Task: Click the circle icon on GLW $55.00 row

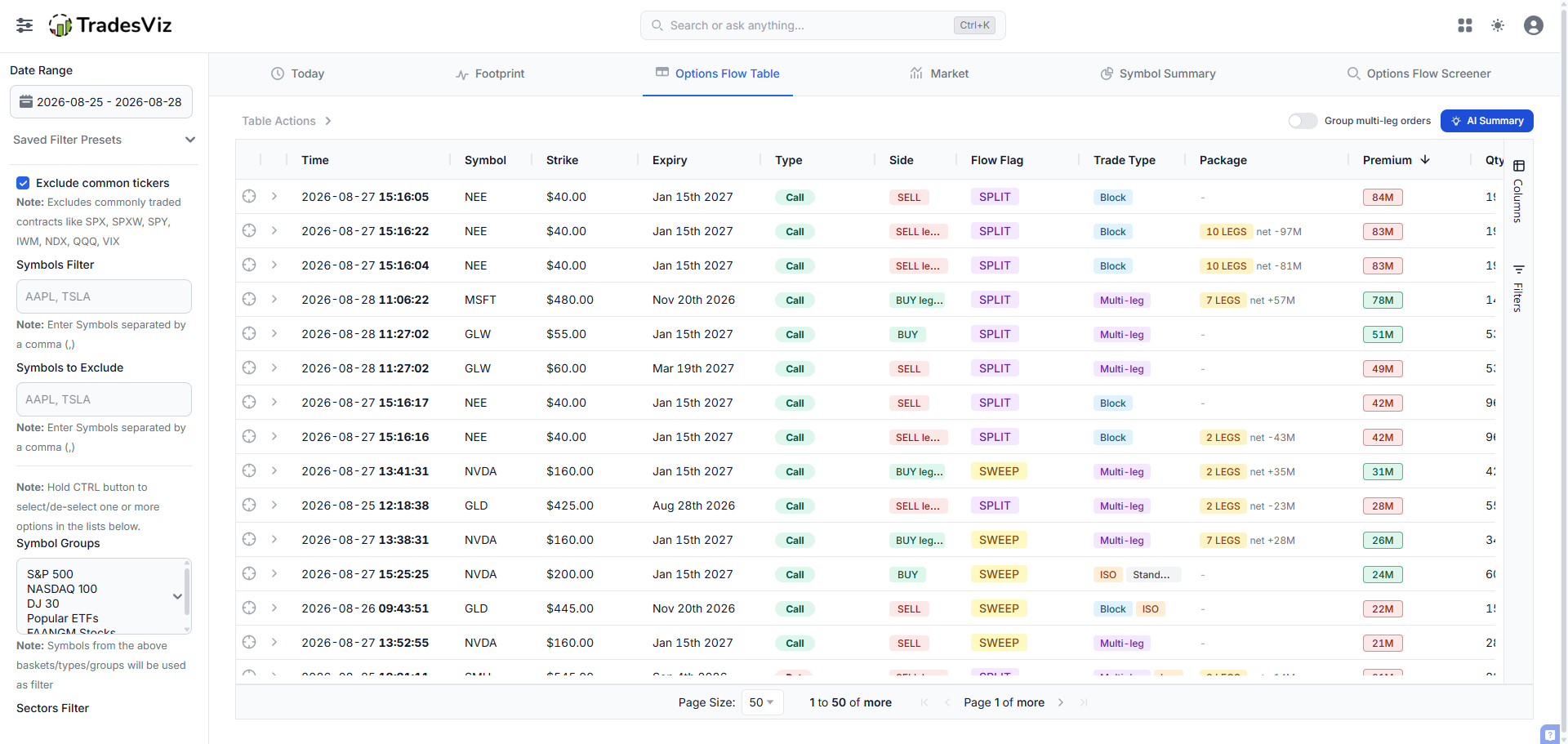Action: point(249,333)
